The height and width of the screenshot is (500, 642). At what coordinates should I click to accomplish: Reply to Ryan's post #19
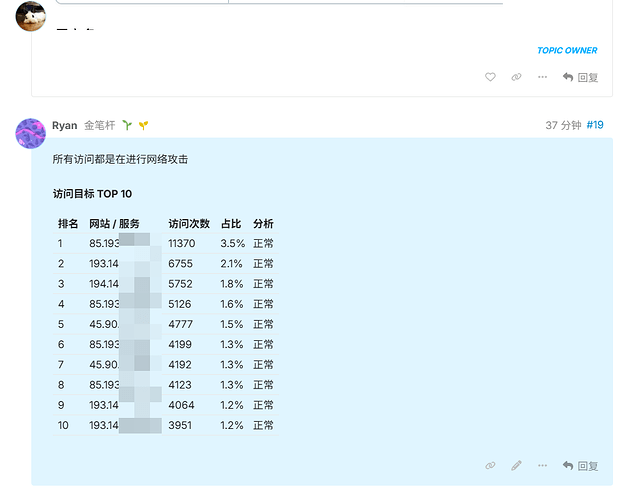click(580, 466)
